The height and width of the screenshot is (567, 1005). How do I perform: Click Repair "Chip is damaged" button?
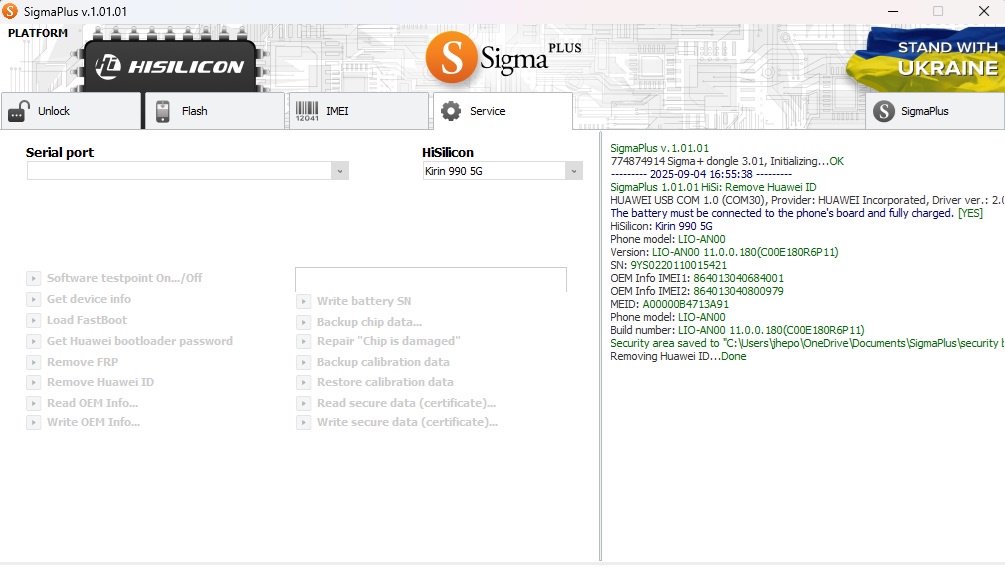coord(379,341)
